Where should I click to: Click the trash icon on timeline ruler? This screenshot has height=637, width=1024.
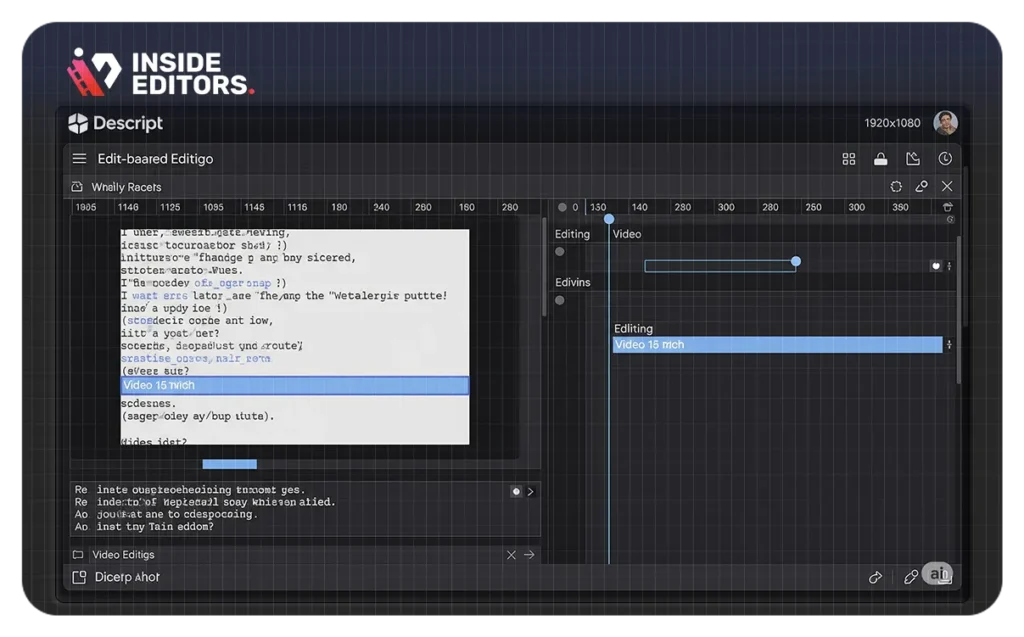948,207
